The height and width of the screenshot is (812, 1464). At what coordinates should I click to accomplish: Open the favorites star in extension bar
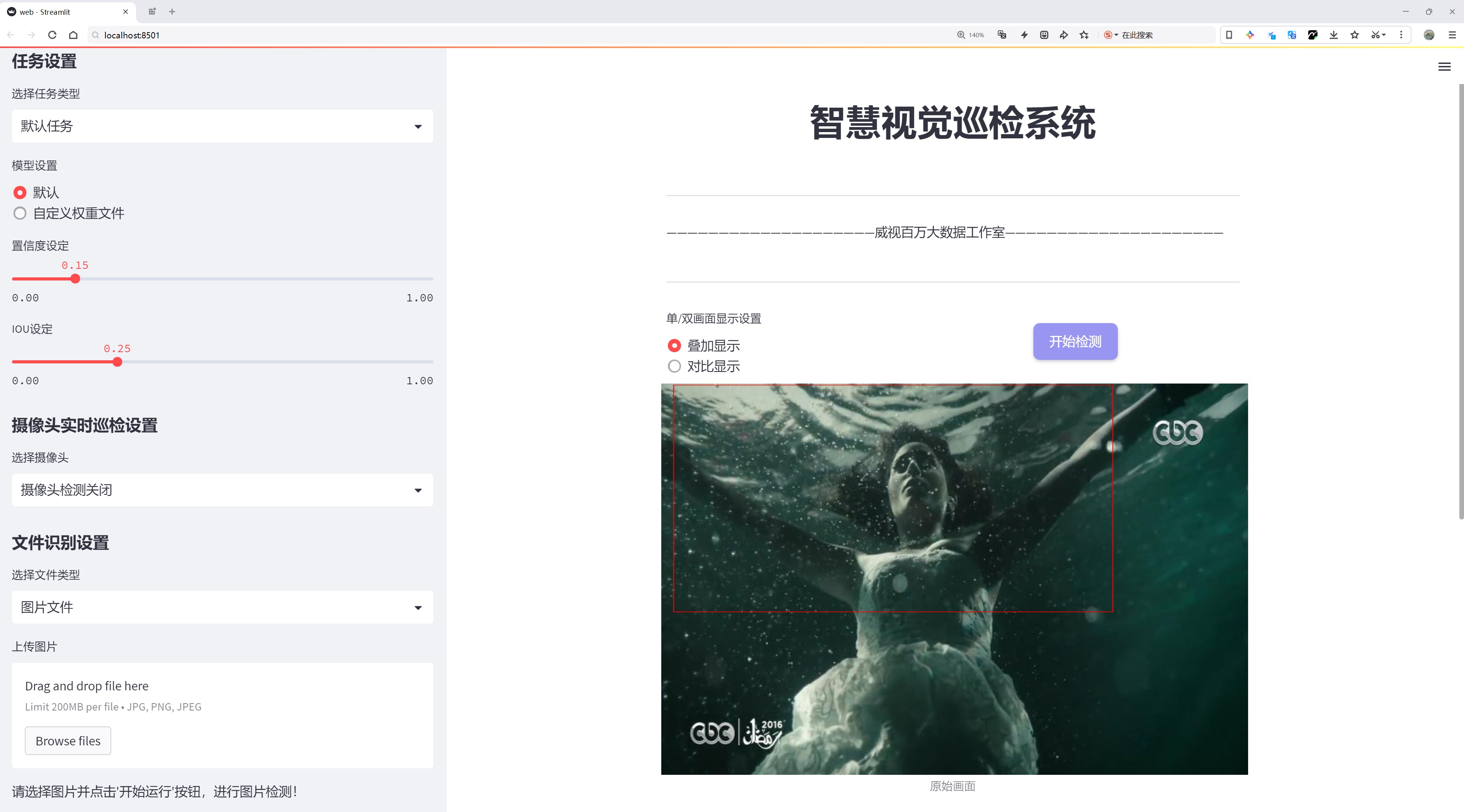(x=1355, y=35)
